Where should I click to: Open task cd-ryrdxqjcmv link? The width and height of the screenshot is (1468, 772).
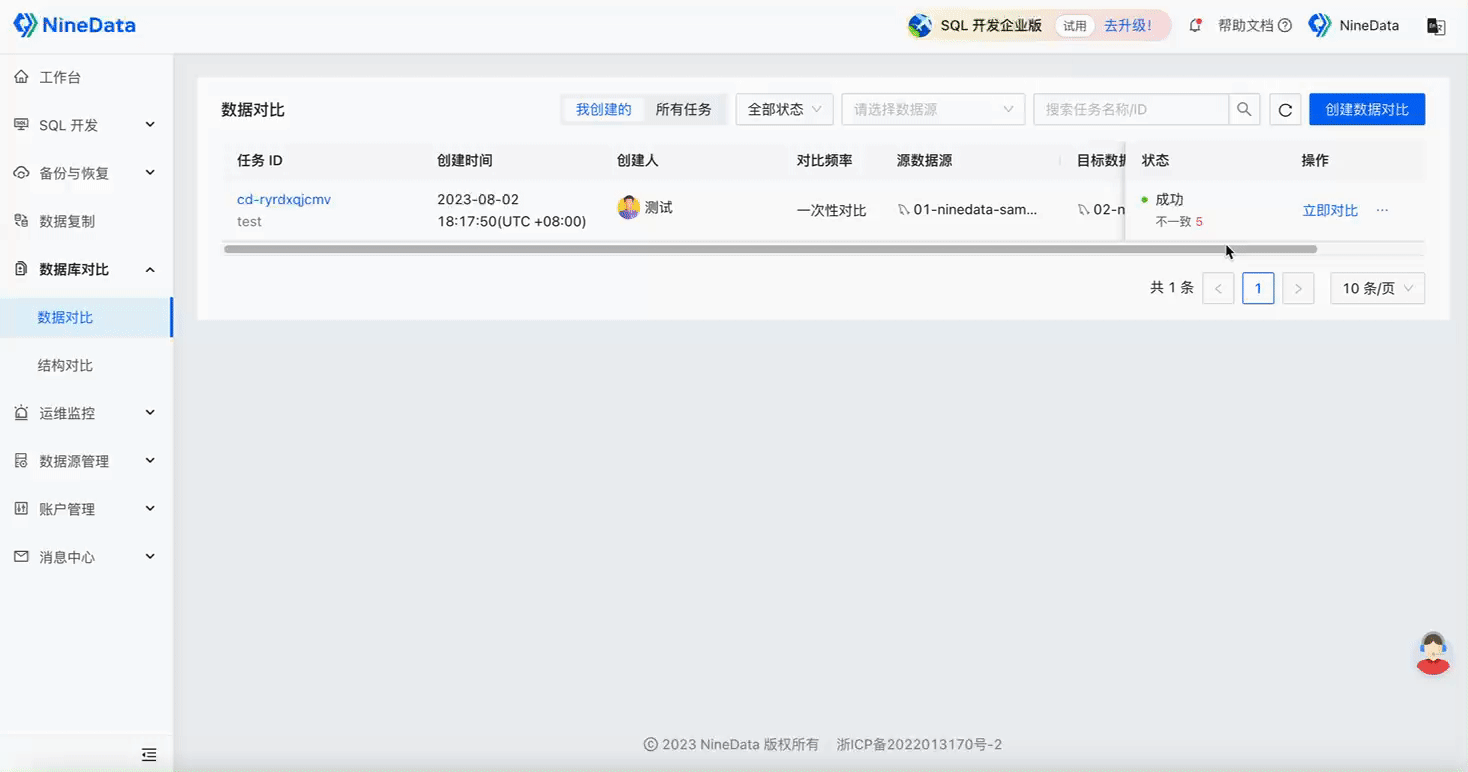(x=284, y=199)
